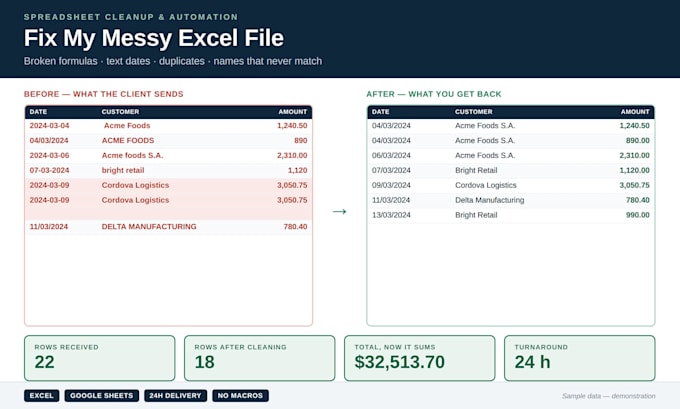680x409 pixels.
Task: Click the $32,513.70 total card
Action: tap(419, 358)
